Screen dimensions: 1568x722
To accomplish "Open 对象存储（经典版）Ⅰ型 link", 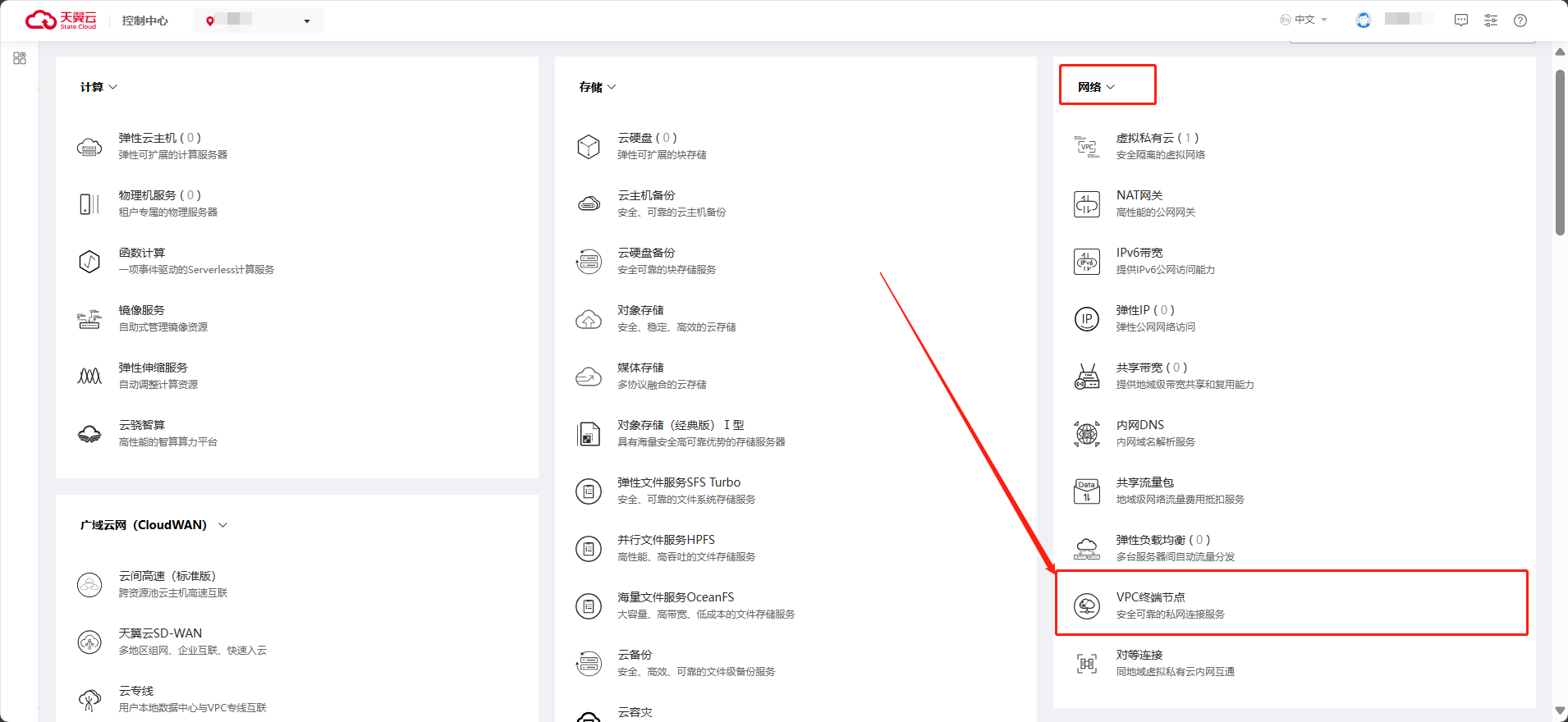I will pos(681,425).
